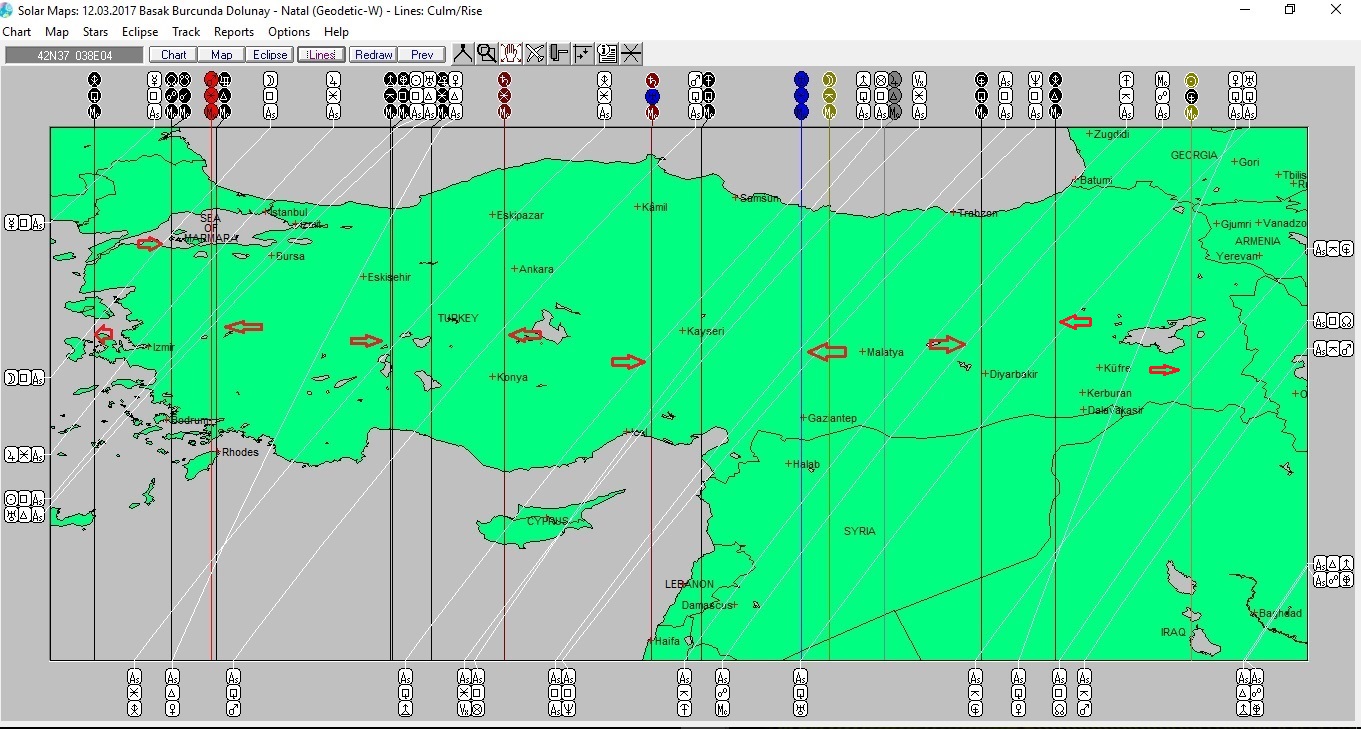Select the set-coordinates arrow tool
Viewport: 1361px width, 729px height.
point(582,52)
